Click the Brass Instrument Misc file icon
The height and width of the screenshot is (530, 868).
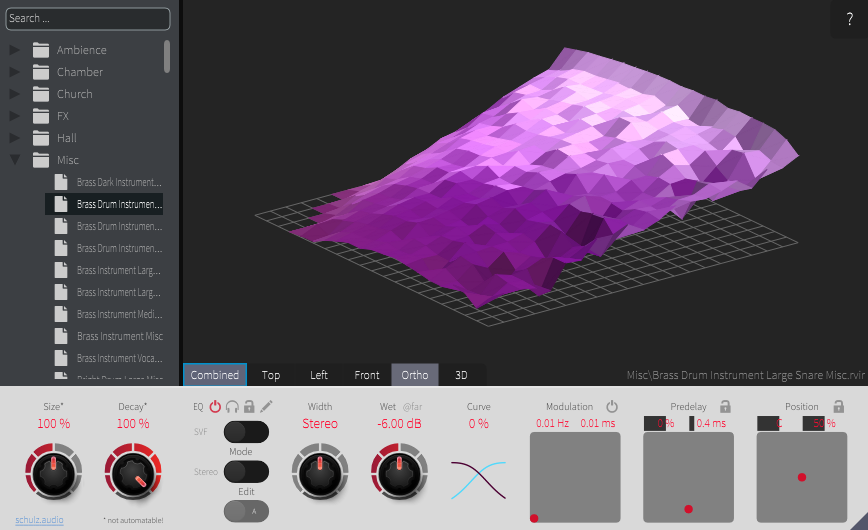pyautogui.click(x=61, y=336)
